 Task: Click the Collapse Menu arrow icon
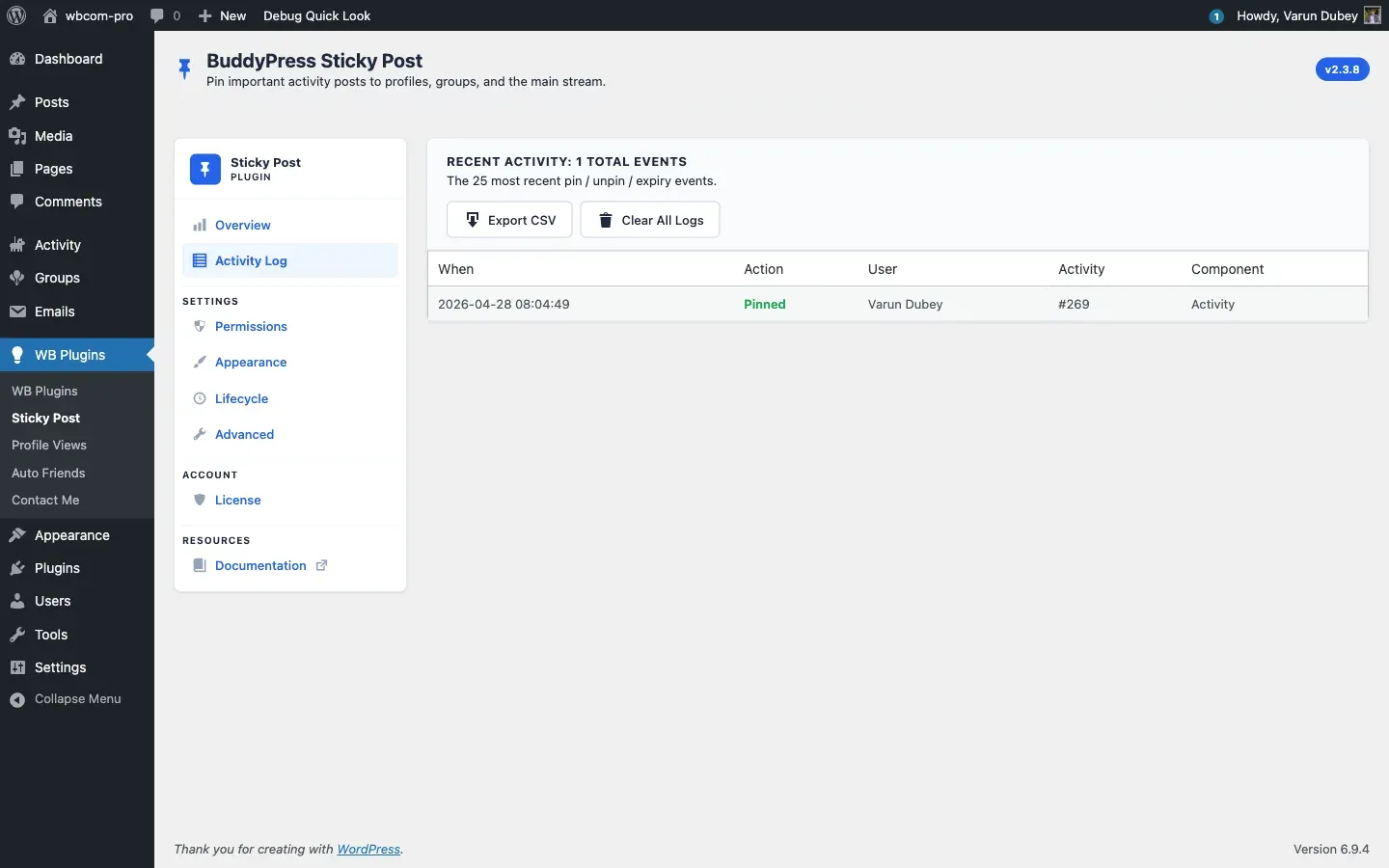click(17, 700)
